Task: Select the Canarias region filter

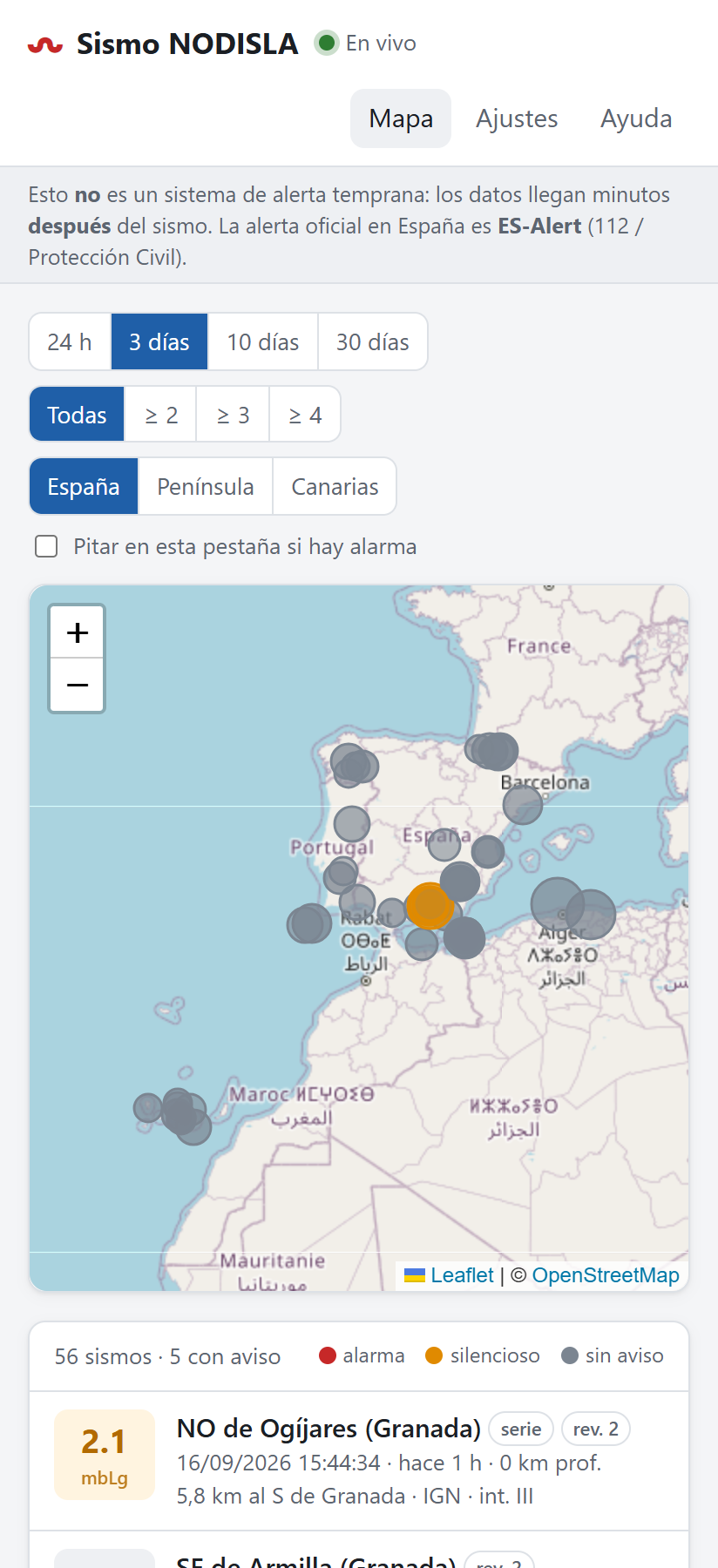Action: [335, 486]
